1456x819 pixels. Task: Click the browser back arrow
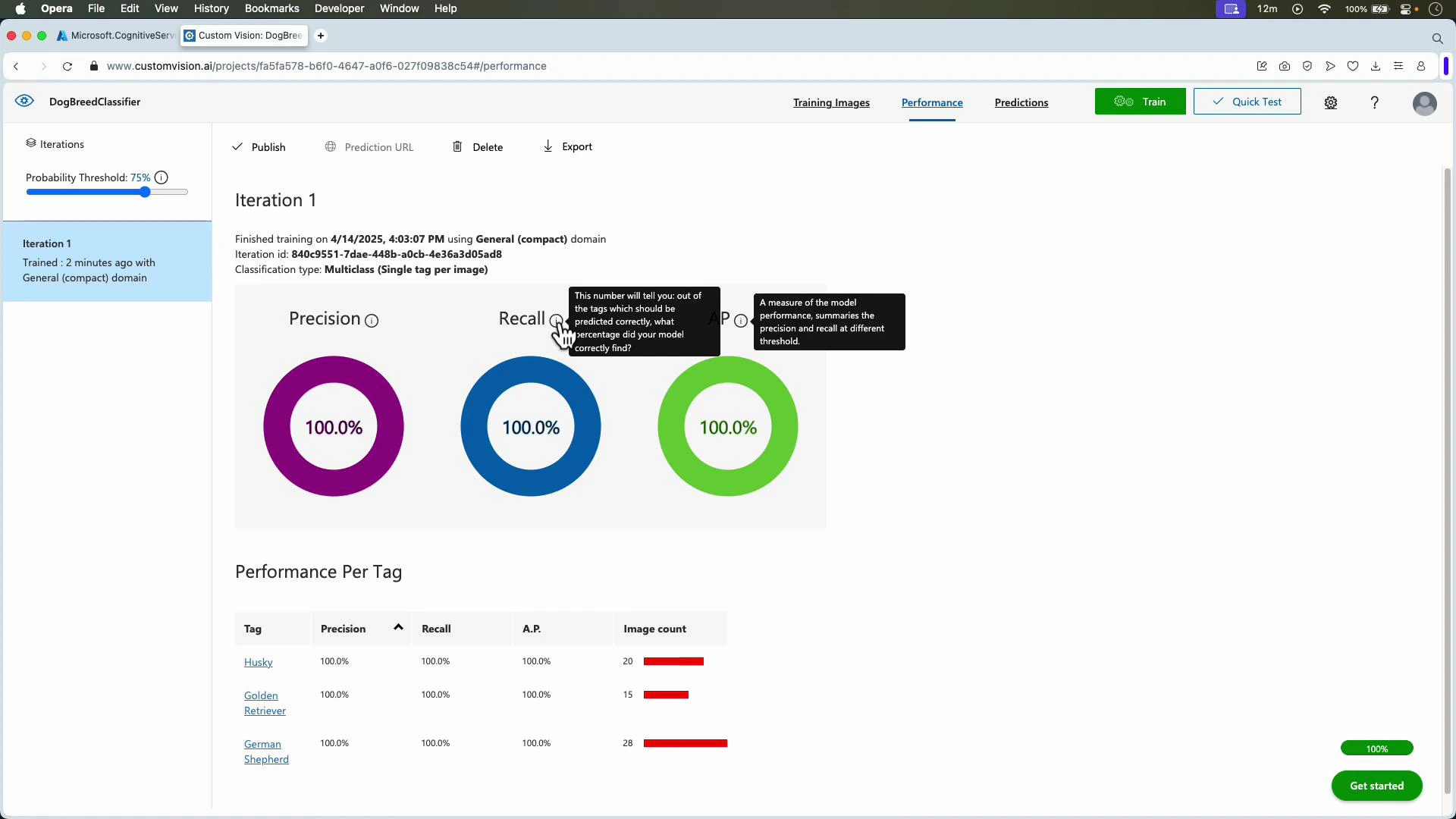[16, 66]
